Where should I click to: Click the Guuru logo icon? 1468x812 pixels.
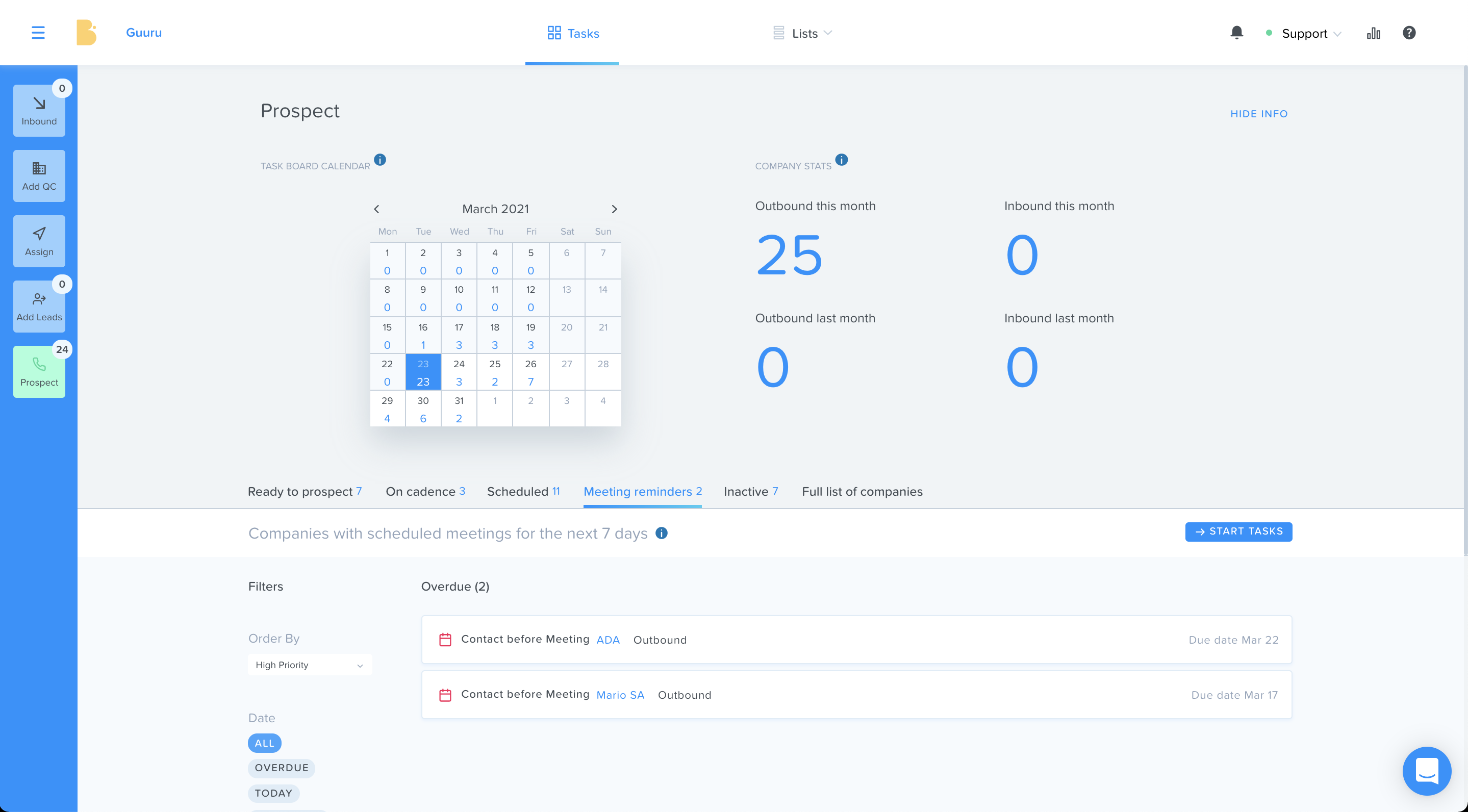87,33
